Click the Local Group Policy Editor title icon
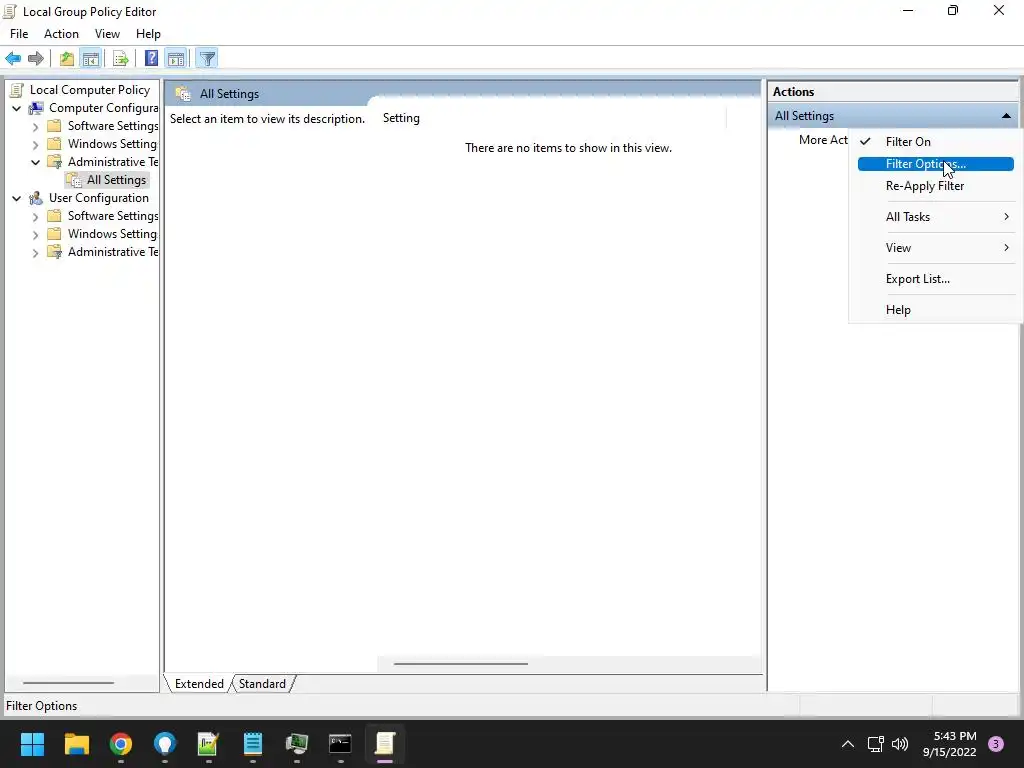Viewport: 1024px width, 768px height. tap(10, 11)
